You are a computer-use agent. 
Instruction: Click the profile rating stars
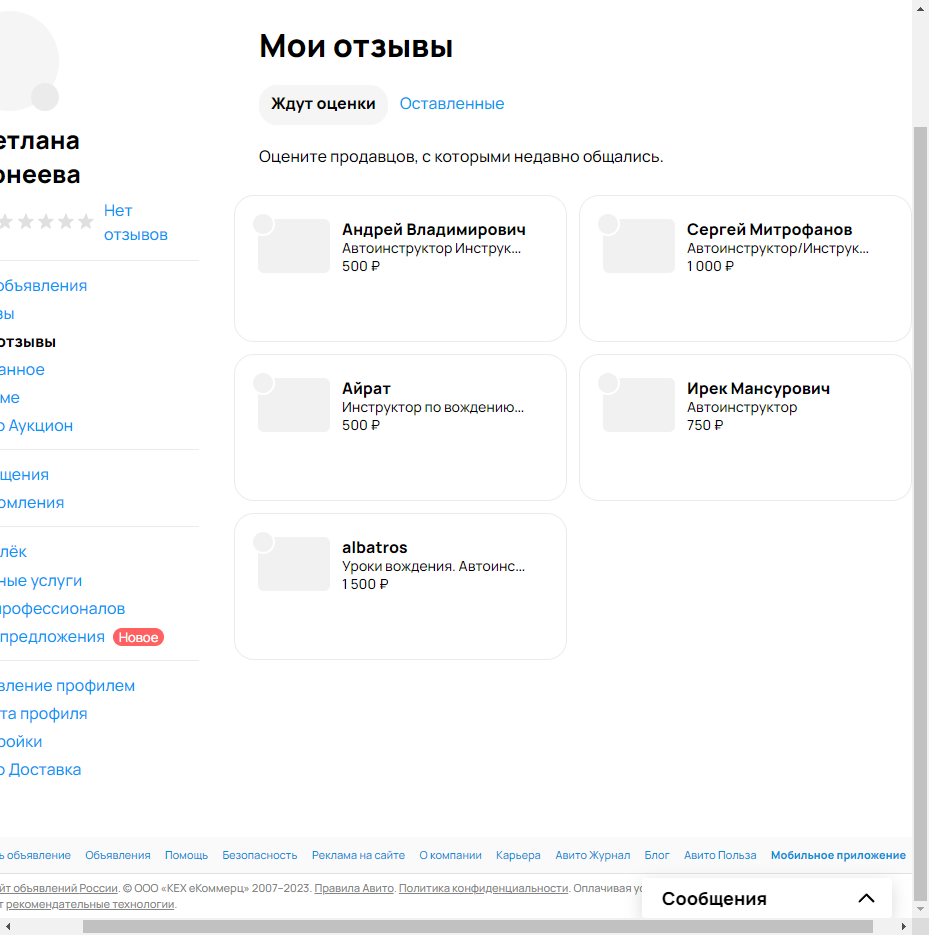point(47,222)
